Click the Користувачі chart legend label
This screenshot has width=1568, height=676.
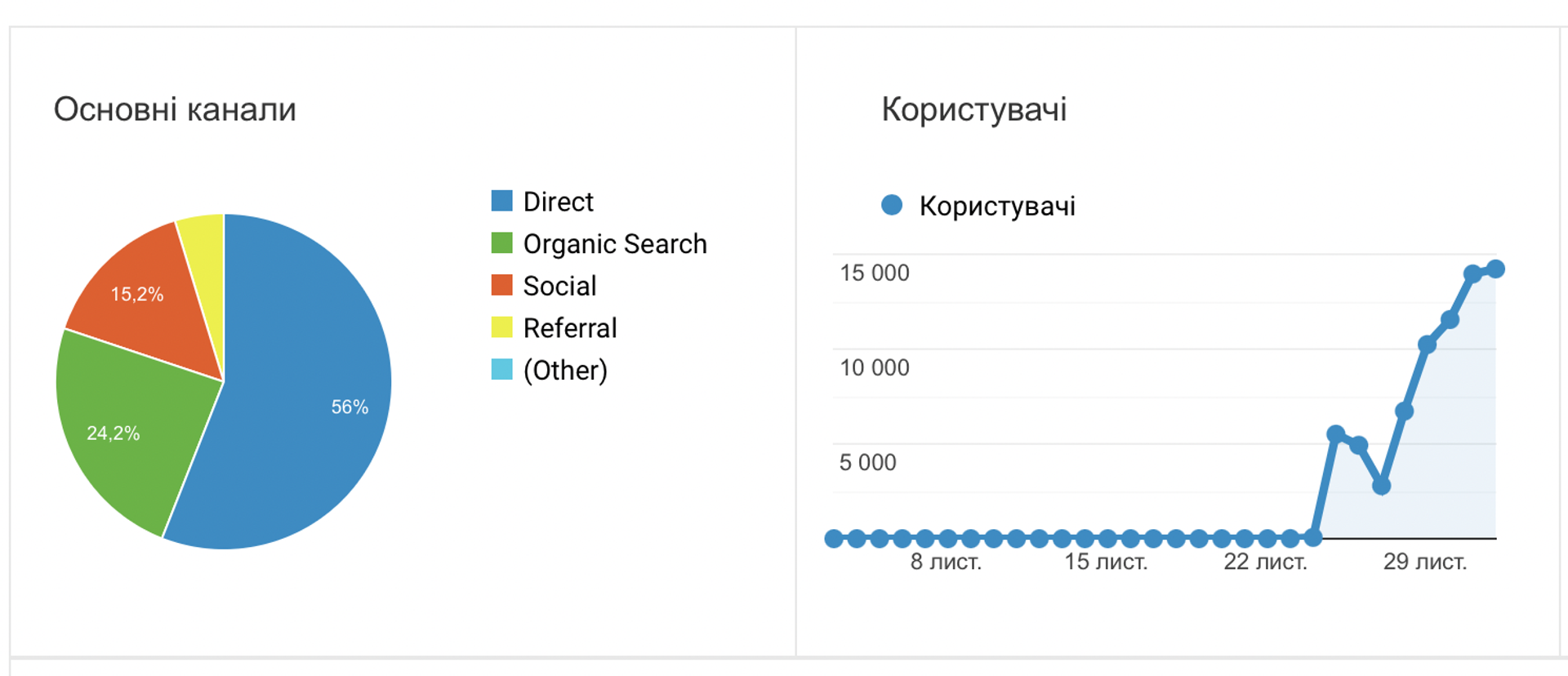click(x=997, y=207)
